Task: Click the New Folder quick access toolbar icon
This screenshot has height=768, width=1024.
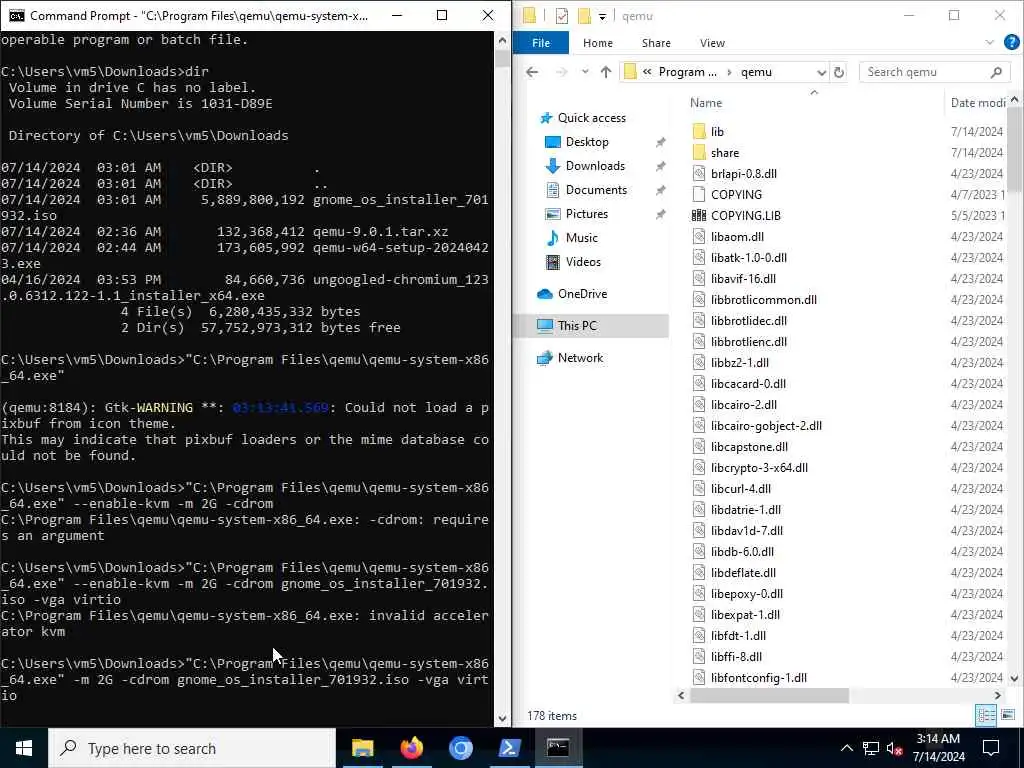Action: click(584, 16)
